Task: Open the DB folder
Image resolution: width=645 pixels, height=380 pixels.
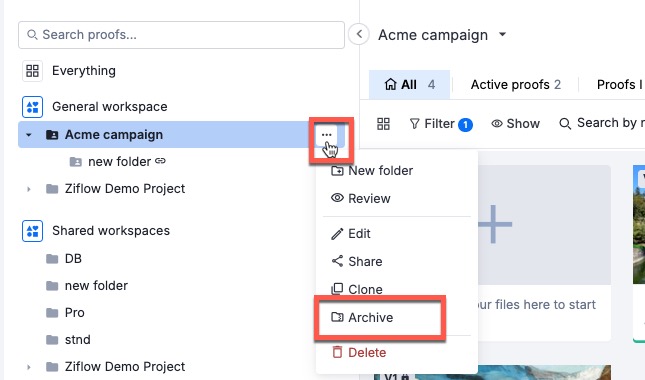Action: click(x=73, y=259)
